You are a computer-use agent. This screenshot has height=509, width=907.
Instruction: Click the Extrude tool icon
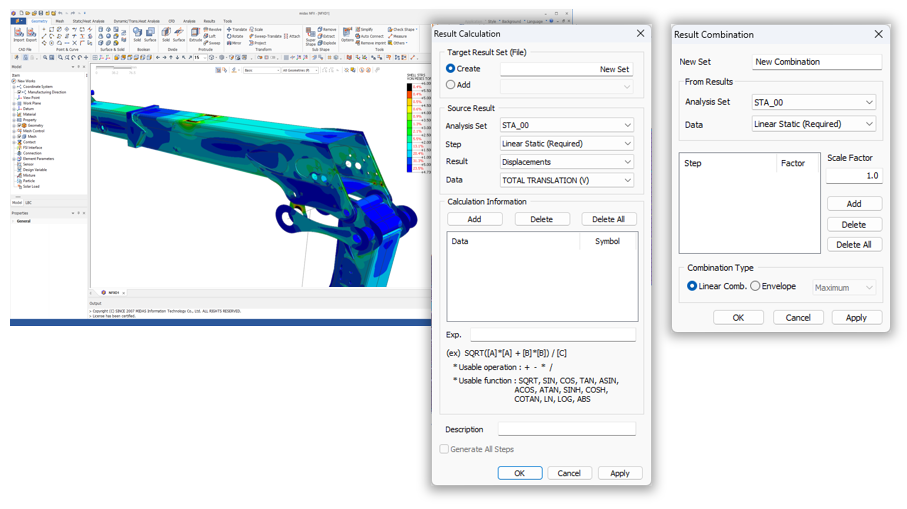tap(195, 34)
